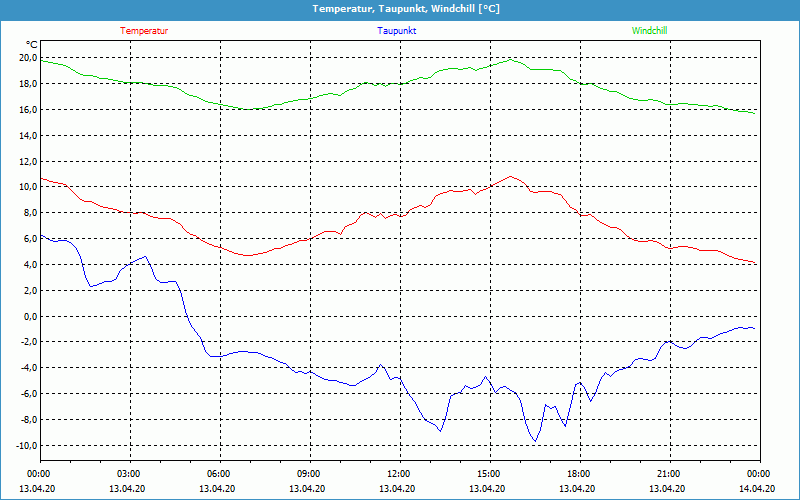This screenshot has width=800, height=500.
Task: Click the '21:00' time axis label
Action: [x=670, y=474]
